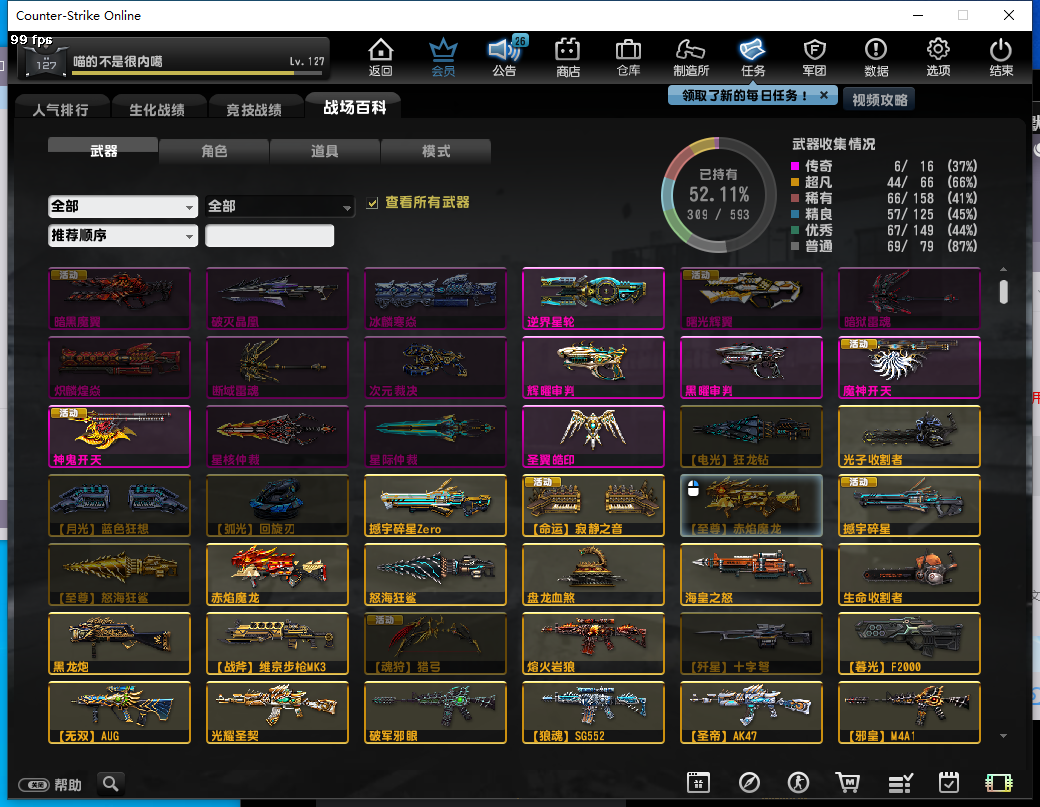The image size is (1040, 807).
Task: Click the 结束 power icon
Action: 1001,57
